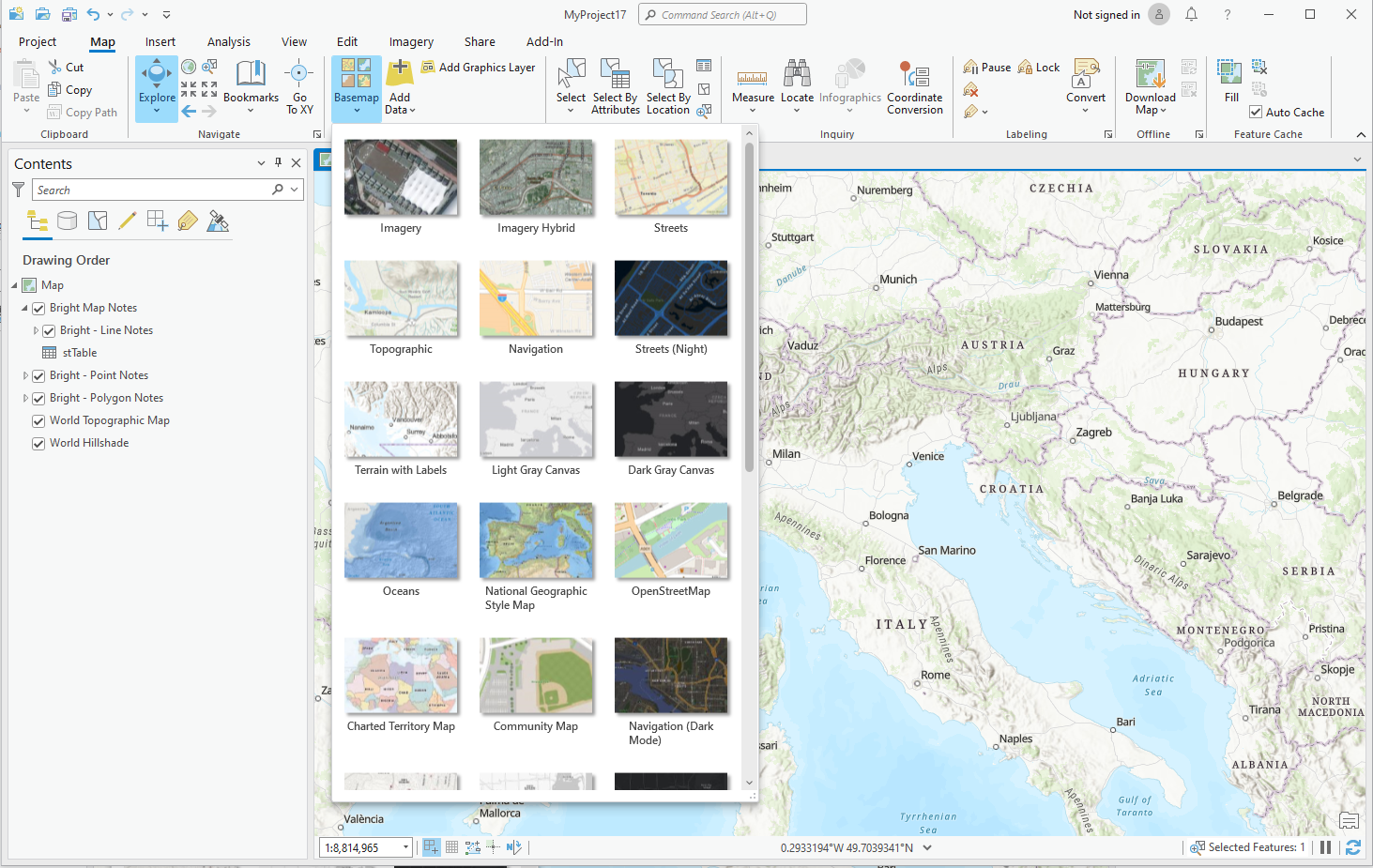
Task: Hide the World Hillshade layer
Action: pyautogui.click(x=38, y=442)
